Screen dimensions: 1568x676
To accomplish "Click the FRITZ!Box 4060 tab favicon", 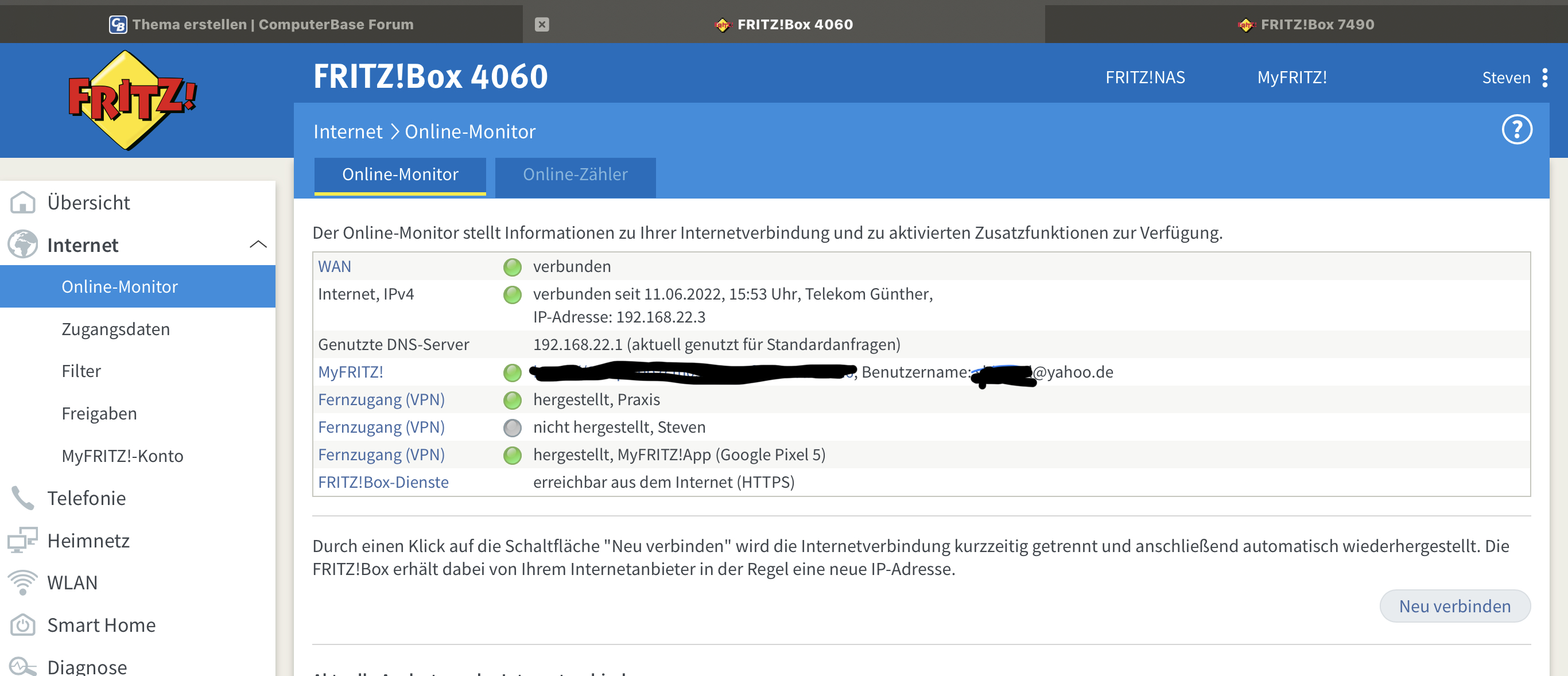I will [x=723, y=24].
